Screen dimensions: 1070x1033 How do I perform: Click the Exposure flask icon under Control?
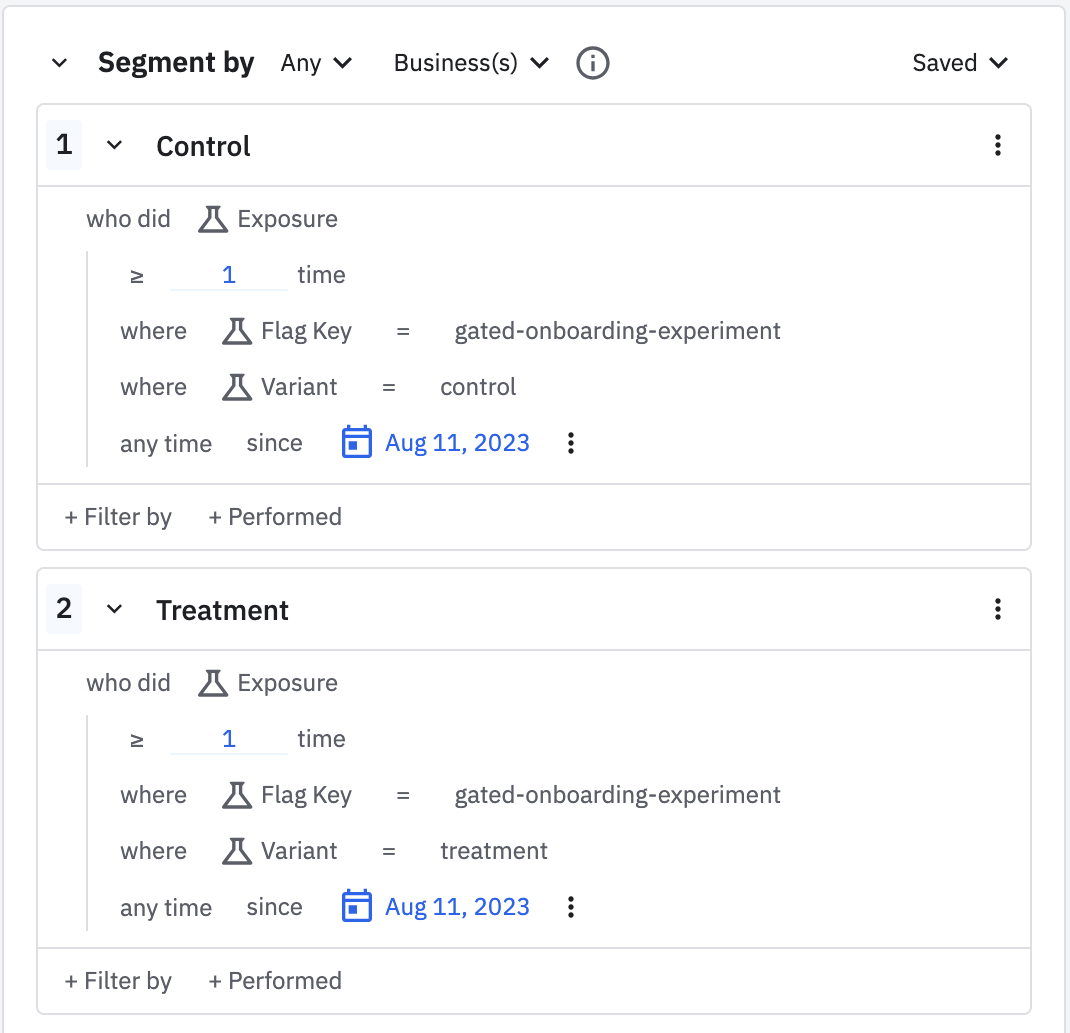click(x=213, y=219)
